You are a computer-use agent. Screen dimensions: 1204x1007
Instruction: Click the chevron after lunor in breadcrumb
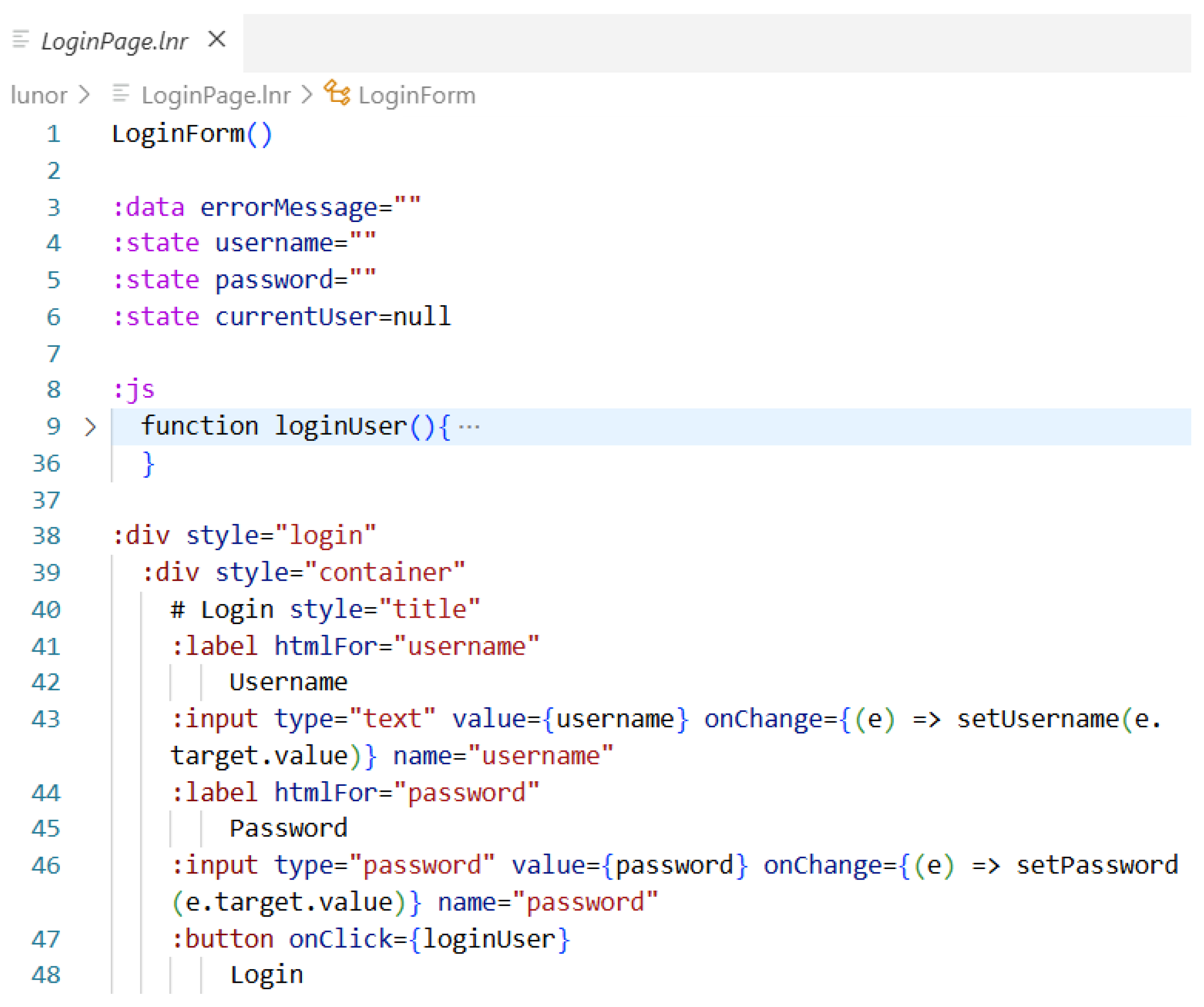pos(84,95)
